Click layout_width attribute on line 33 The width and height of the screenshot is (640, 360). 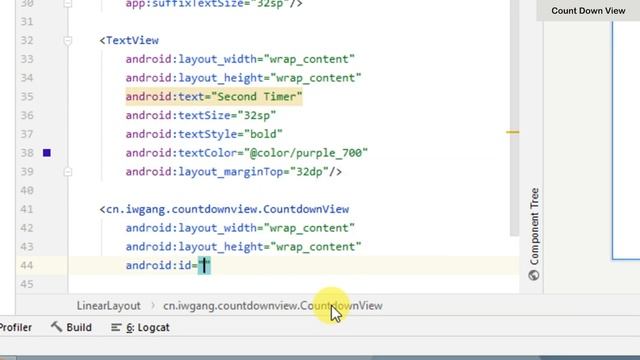(240, 59)
